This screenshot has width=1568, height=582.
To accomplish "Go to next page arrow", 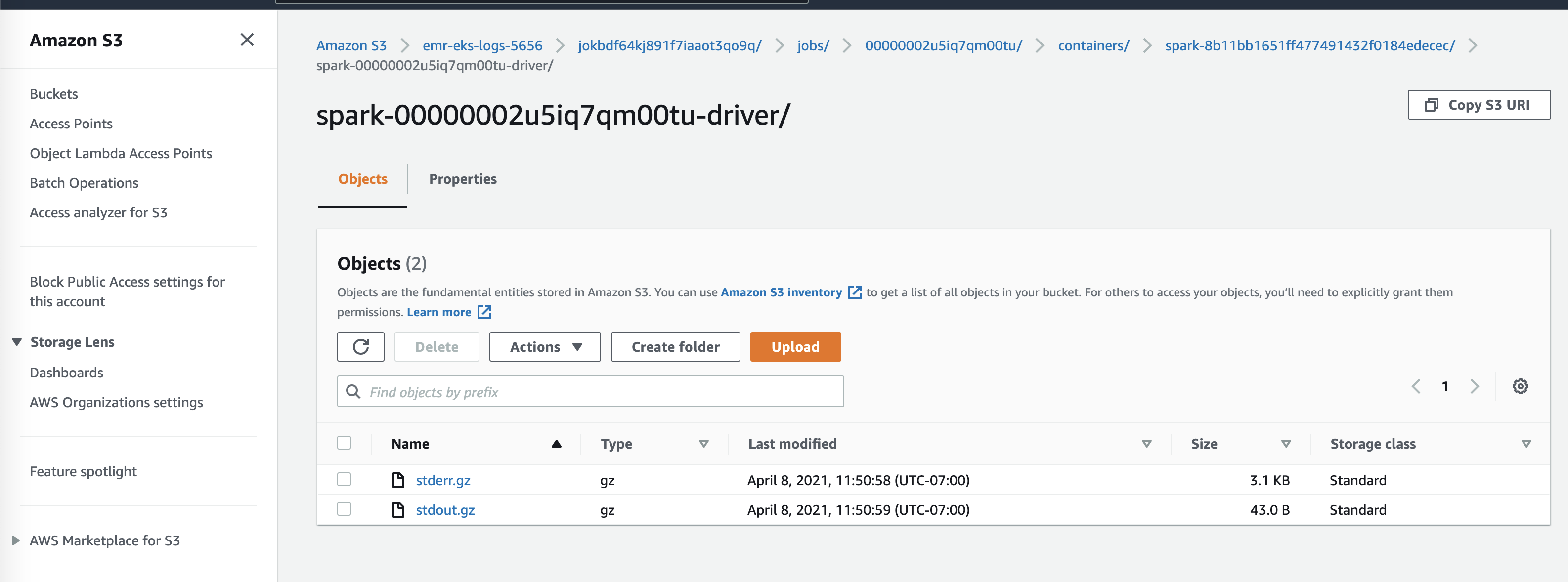I will tap(1474, 386).
